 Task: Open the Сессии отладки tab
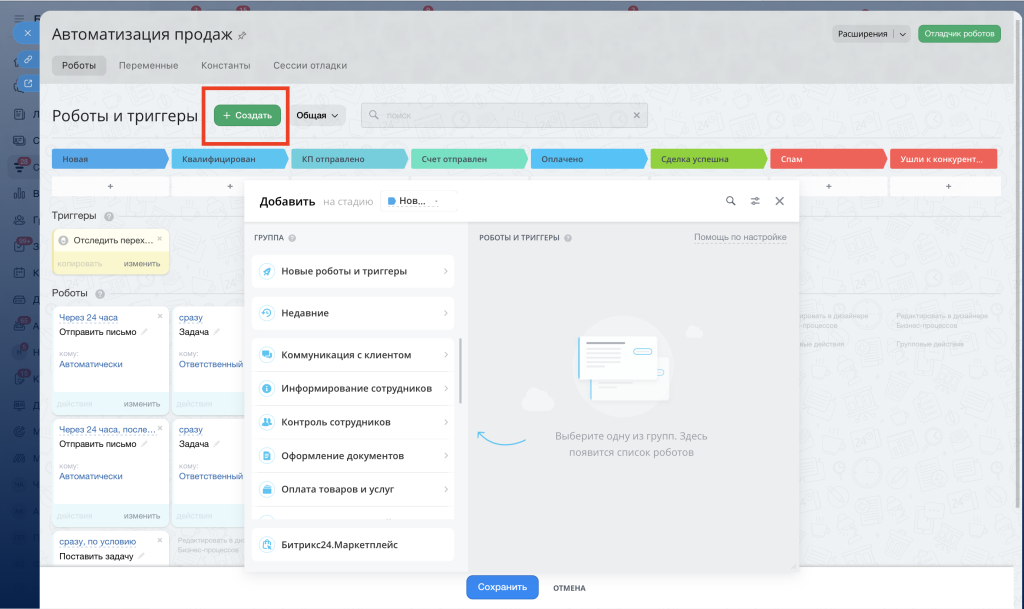click(x=310, y=65)
